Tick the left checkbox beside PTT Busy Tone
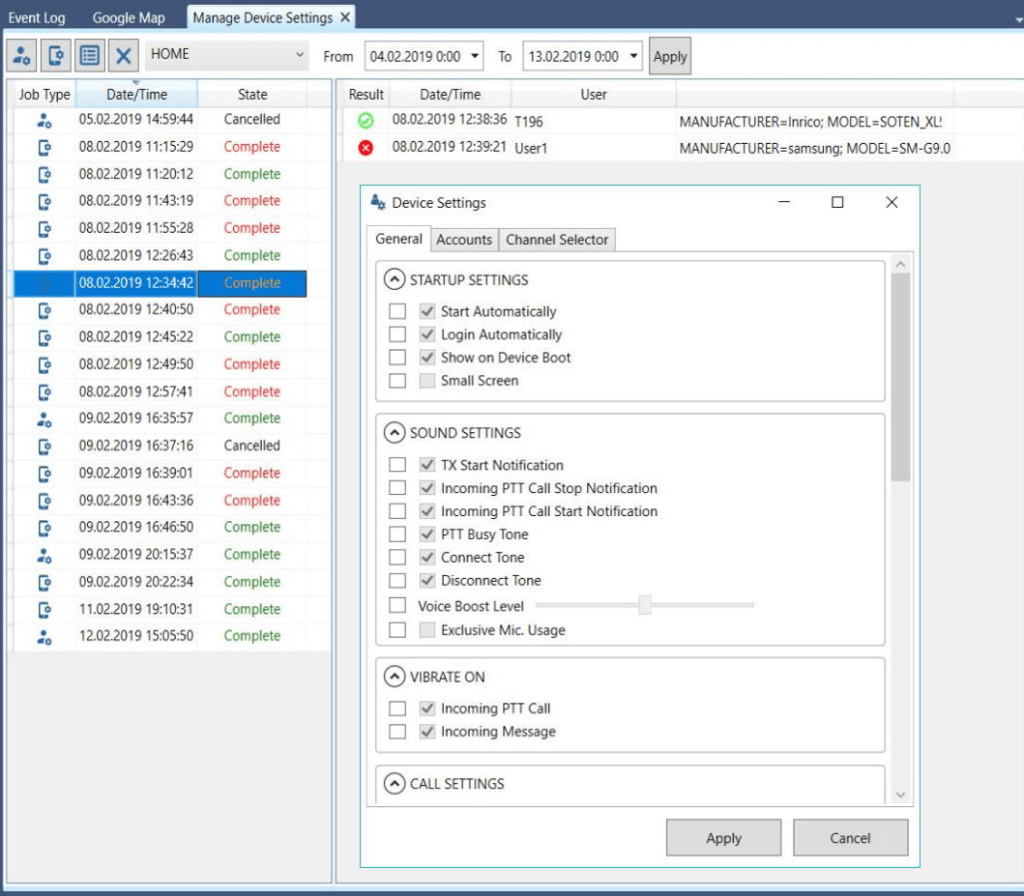Viewport: 1024px width, 896px height. click(397, 534)
